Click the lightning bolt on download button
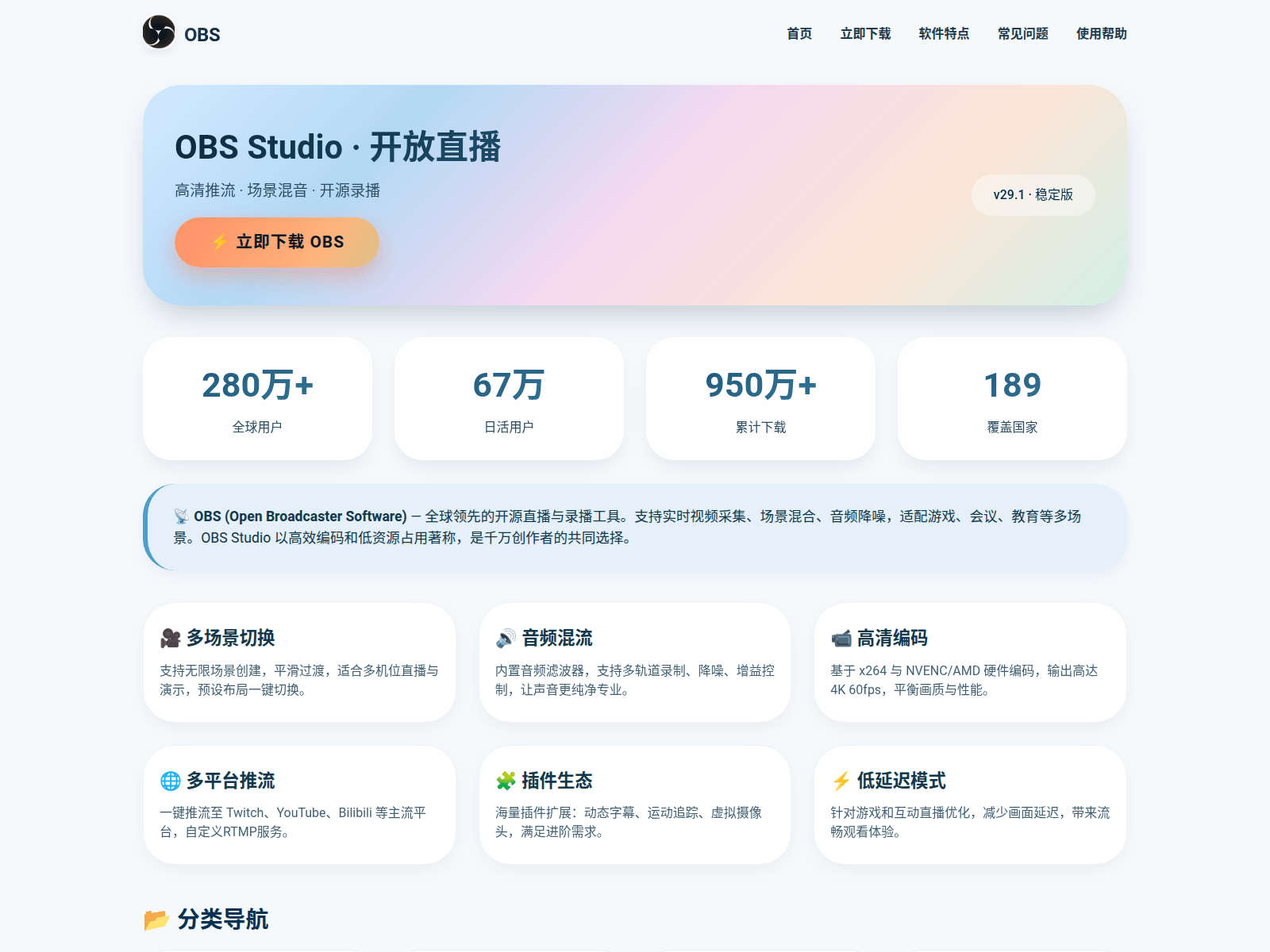Viewport: 1270px width, 952px height. pos(220,242)
